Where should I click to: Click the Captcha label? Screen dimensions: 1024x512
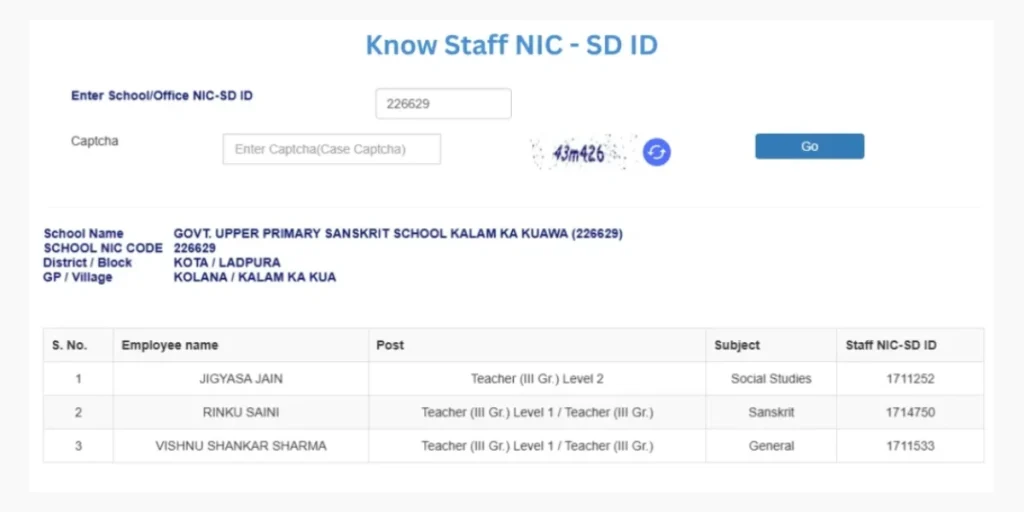[x=95, y=140]
